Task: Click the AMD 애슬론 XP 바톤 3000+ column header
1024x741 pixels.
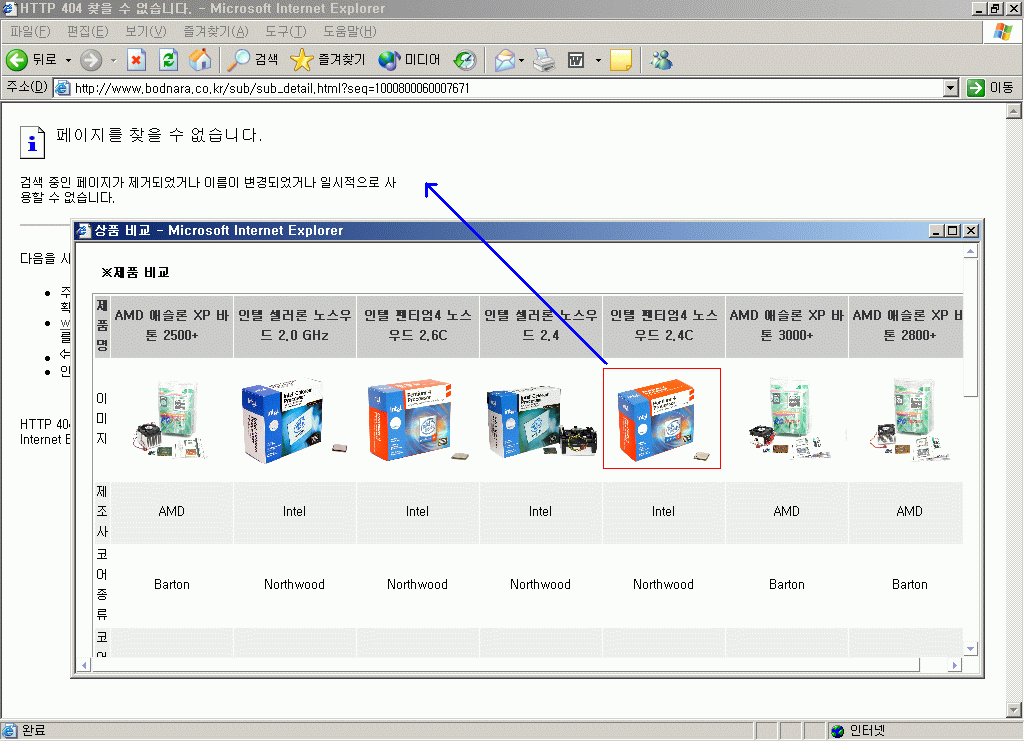Action: pos(786,325)
